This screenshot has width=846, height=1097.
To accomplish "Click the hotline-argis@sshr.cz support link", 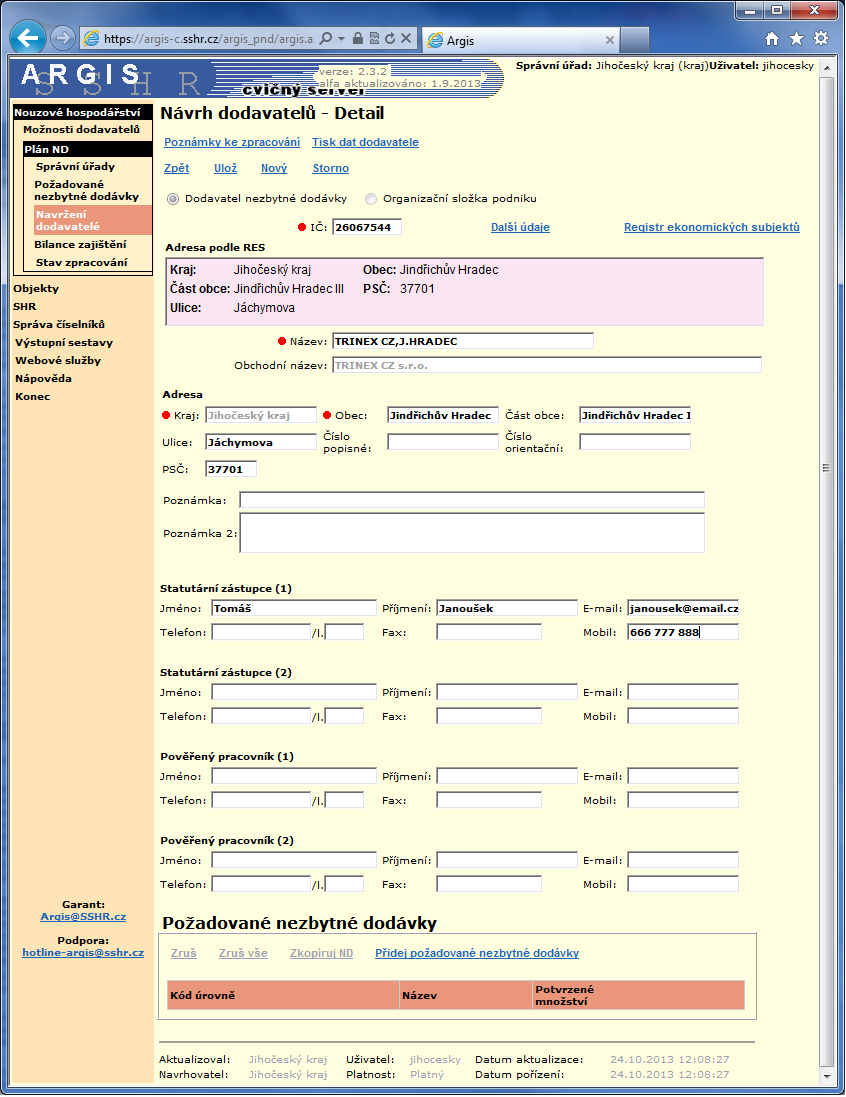I will (83, 952).
